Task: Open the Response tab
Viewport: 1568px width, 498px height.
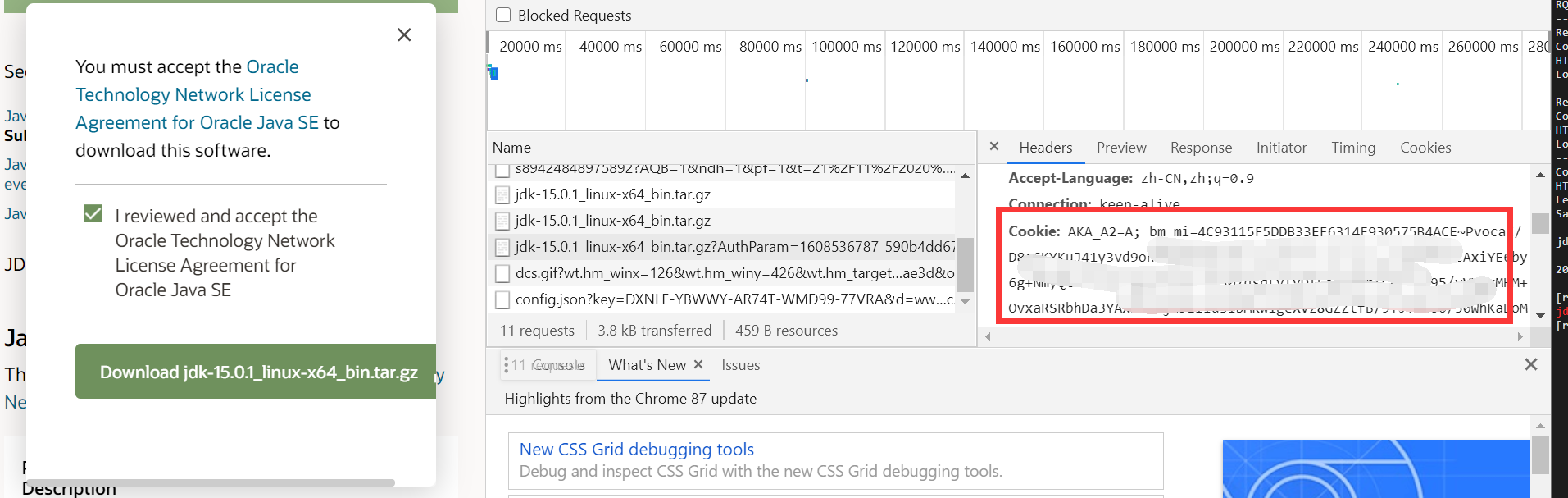Action: 1201,148
